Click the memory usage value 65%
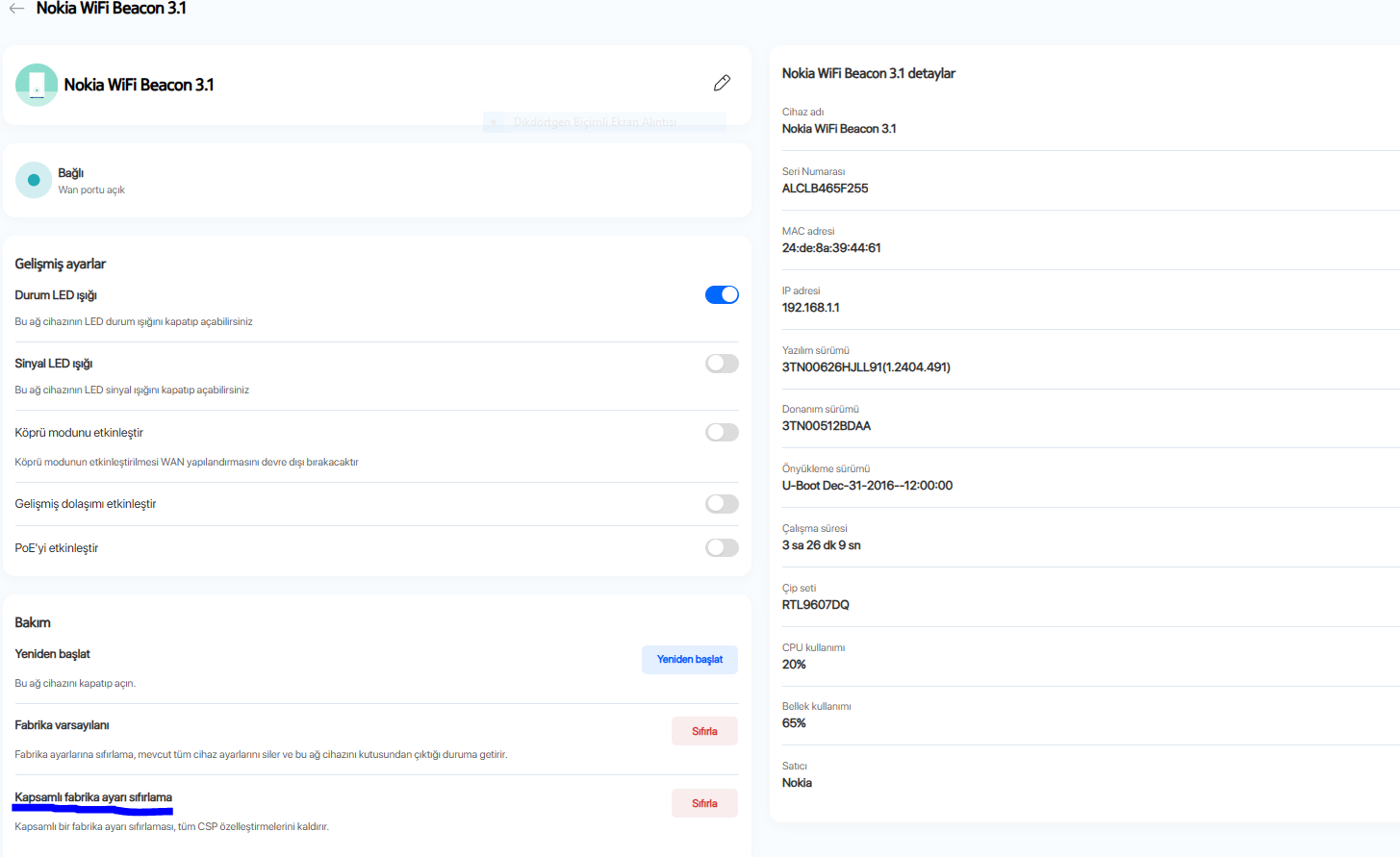The width and height of the screenshot is (1400, 857). pos(794,723)
